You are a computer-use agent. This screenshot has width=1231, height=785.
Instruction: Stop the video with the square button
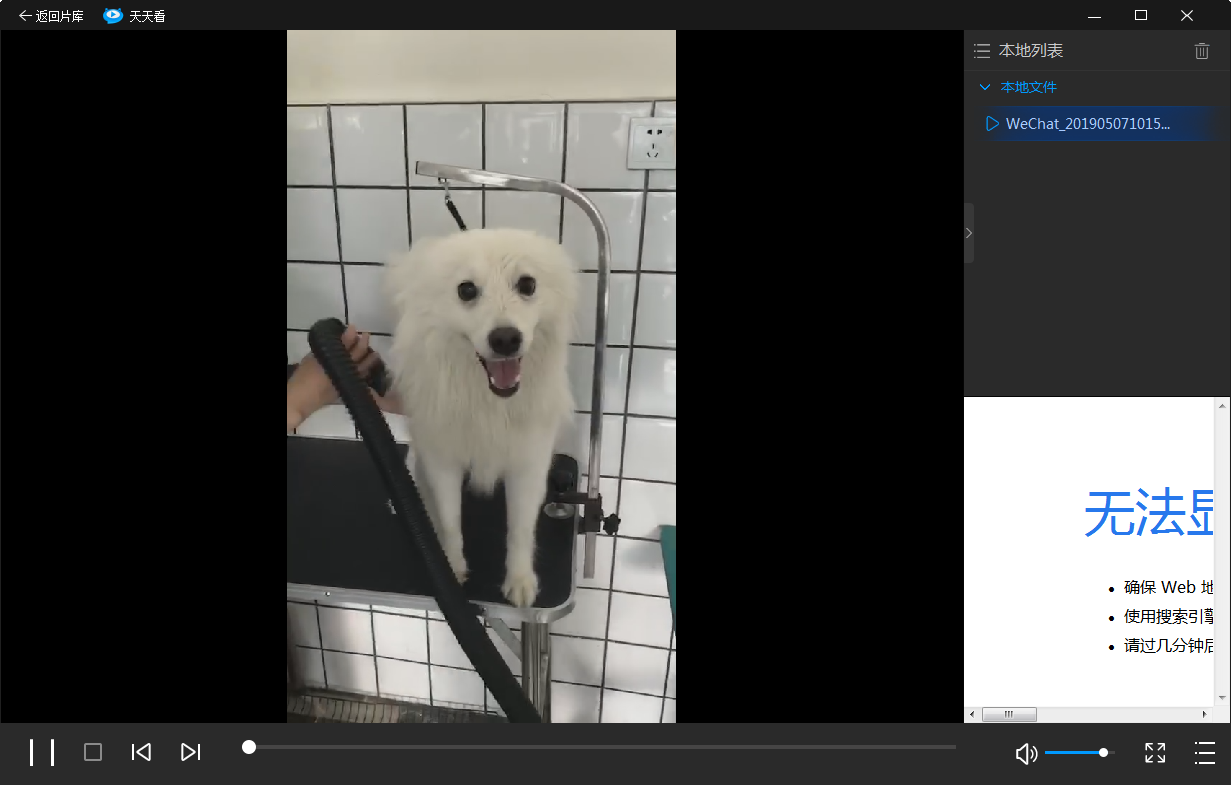(93, 752)
